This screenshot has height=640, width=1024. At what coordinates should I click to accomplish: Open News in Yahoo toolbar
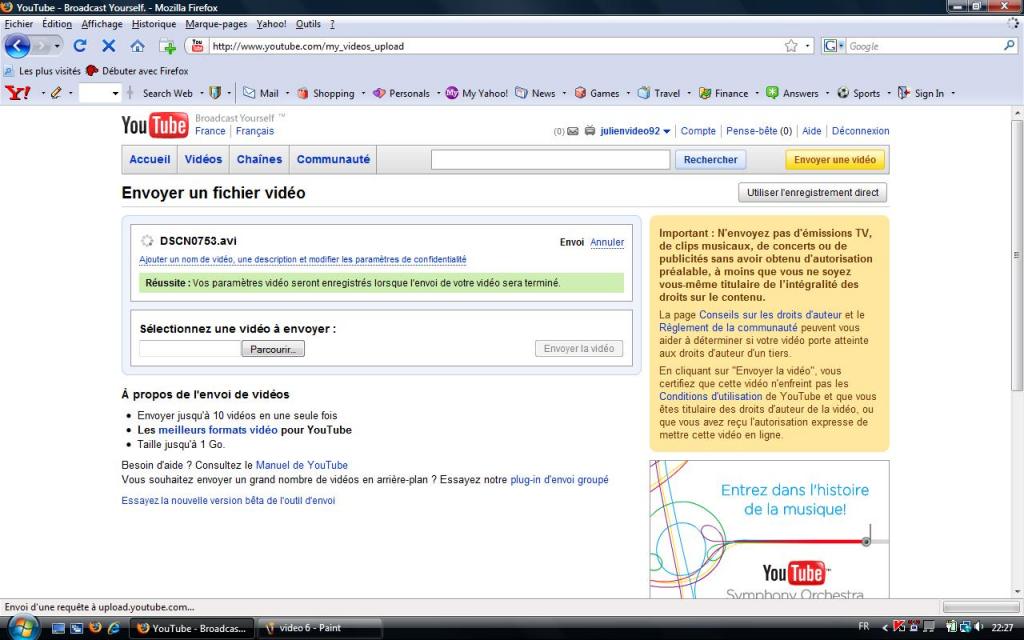536,93
